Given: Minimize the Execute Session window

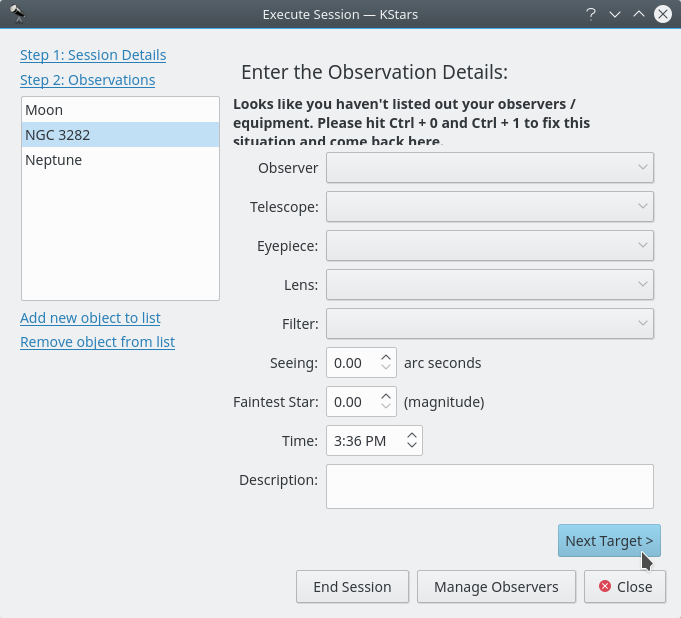Looking at the screenshot, I should pyautogui.click(x=615, y=14).
